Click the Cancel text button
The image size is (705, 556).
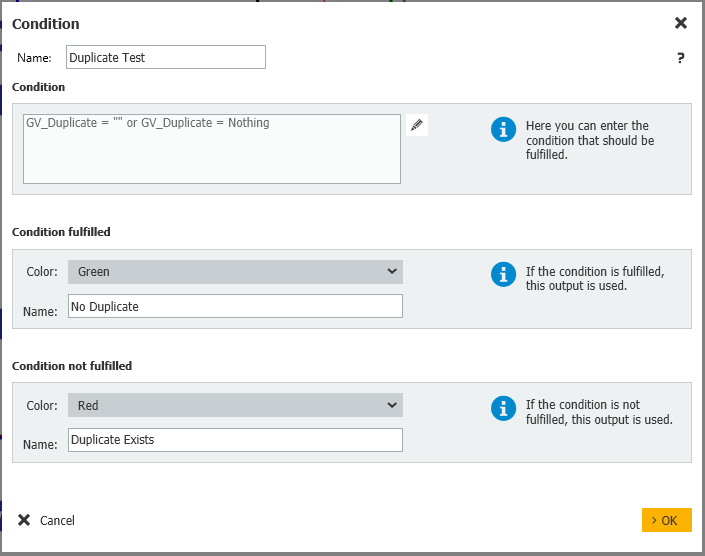click(57, 521)
